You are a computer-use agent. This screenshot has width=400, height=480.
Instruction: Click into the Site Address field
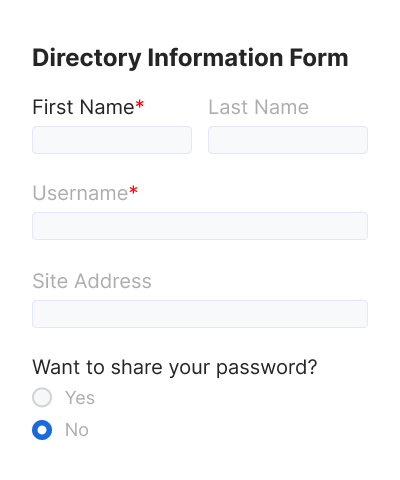[x=200, y=314]
